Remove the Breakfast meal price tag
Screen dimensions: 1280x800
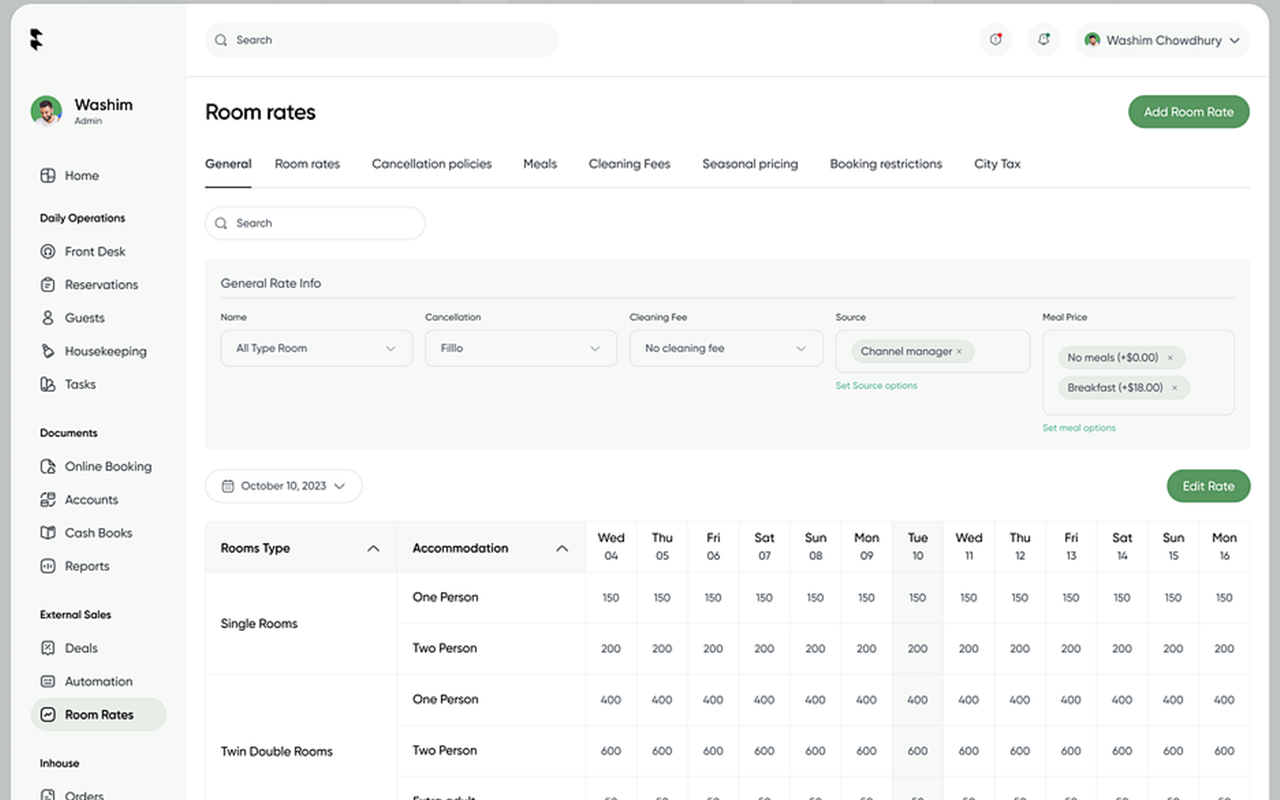1174,387
